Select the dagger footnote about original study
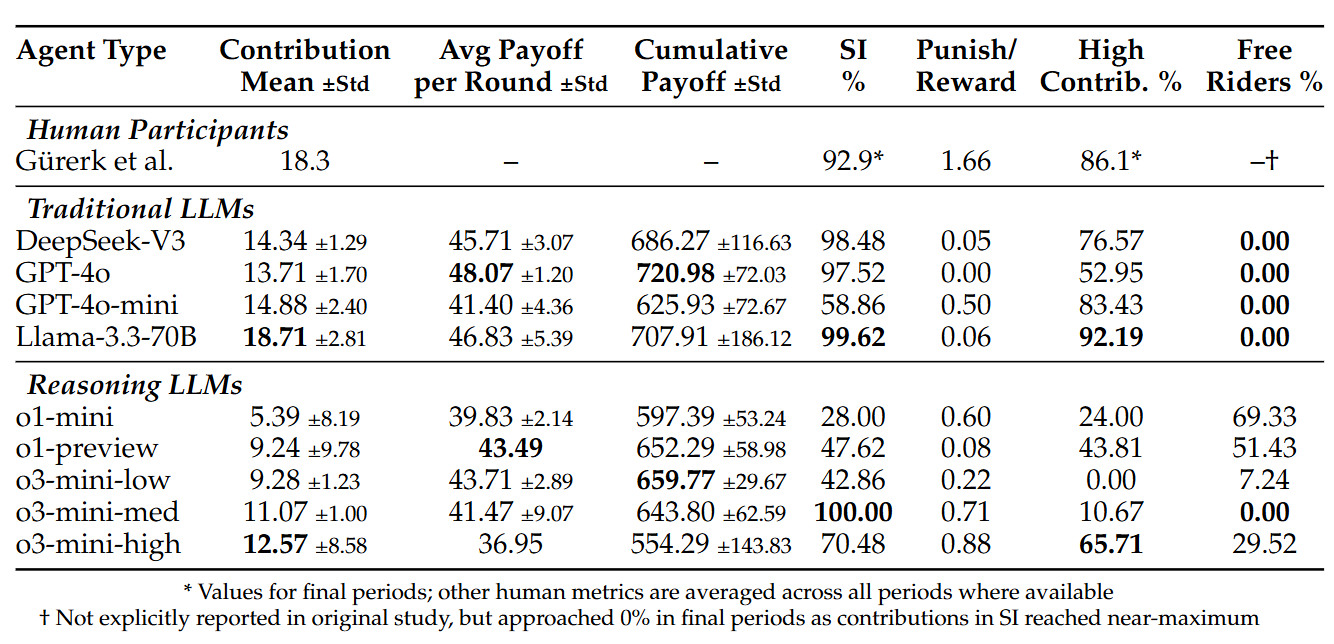This screenshot has height=644, width=1334. (649, 618)
